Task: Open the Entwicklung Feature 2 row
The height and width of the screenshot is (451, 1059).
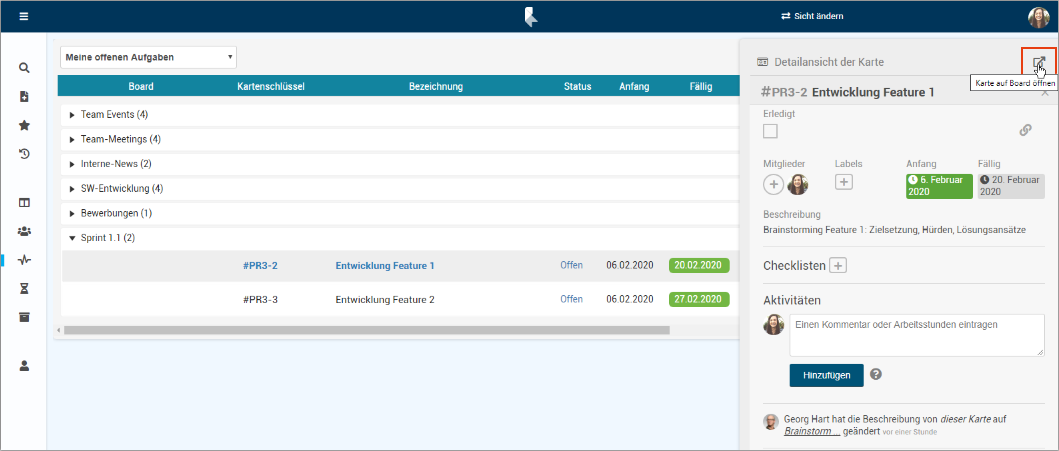Action: click(x=385, y=299)
